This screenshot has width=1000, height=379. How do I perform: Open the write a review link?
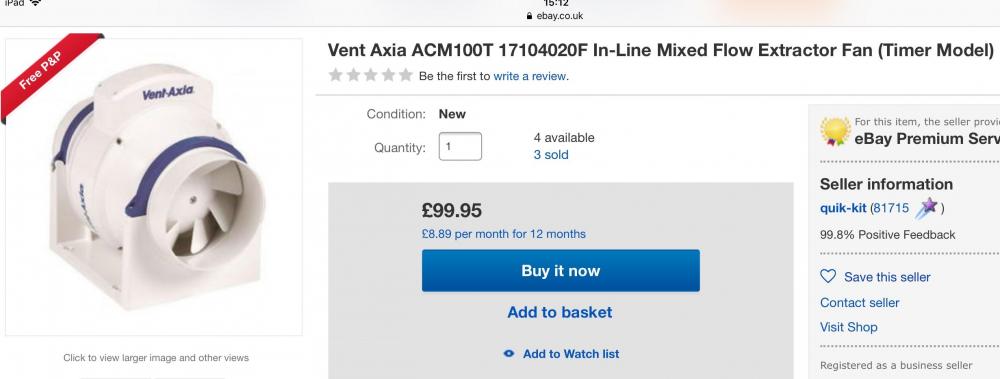pyautogui.click(x=529, y=76)
